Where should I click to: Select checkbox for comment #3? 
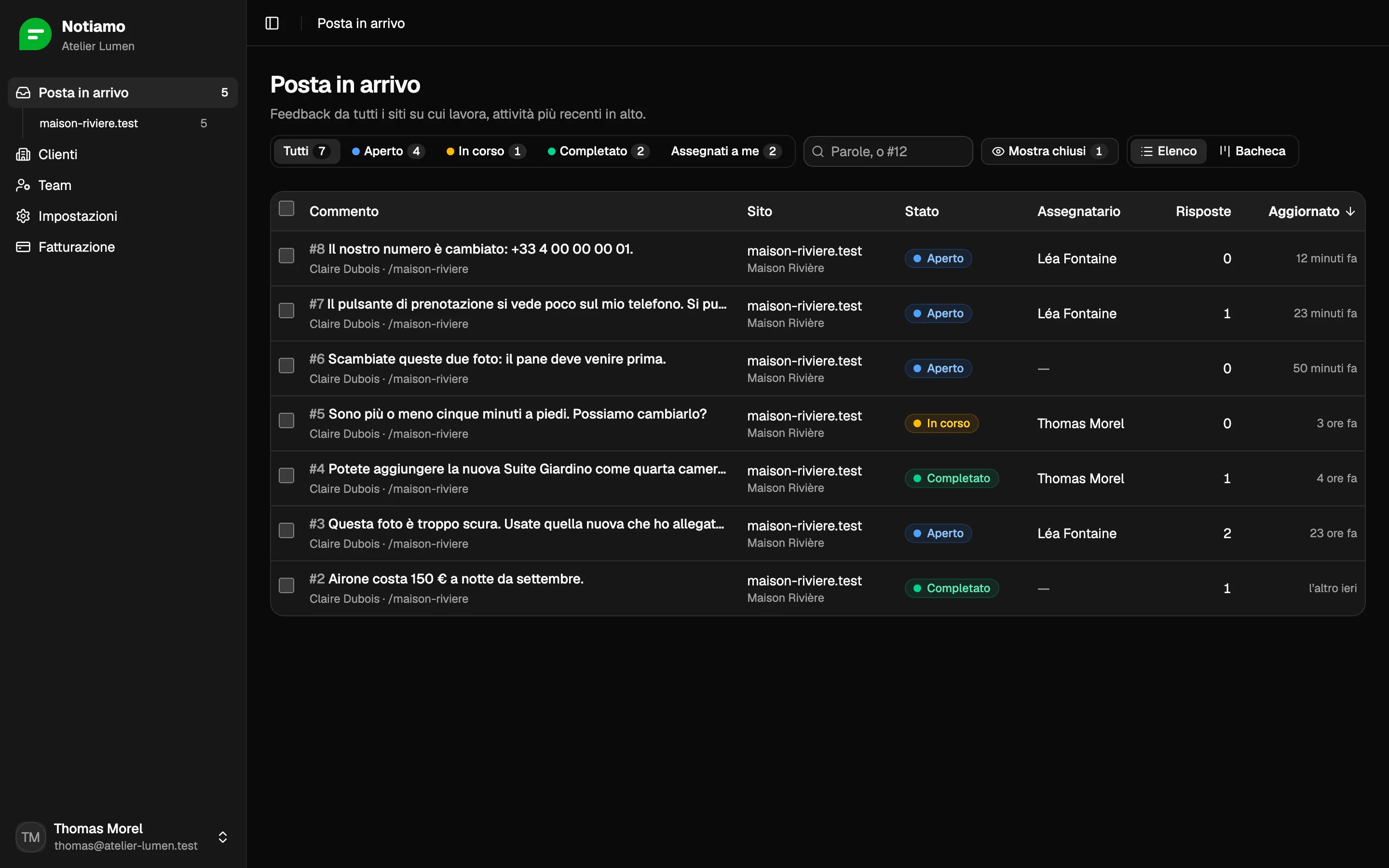(286, 530)
